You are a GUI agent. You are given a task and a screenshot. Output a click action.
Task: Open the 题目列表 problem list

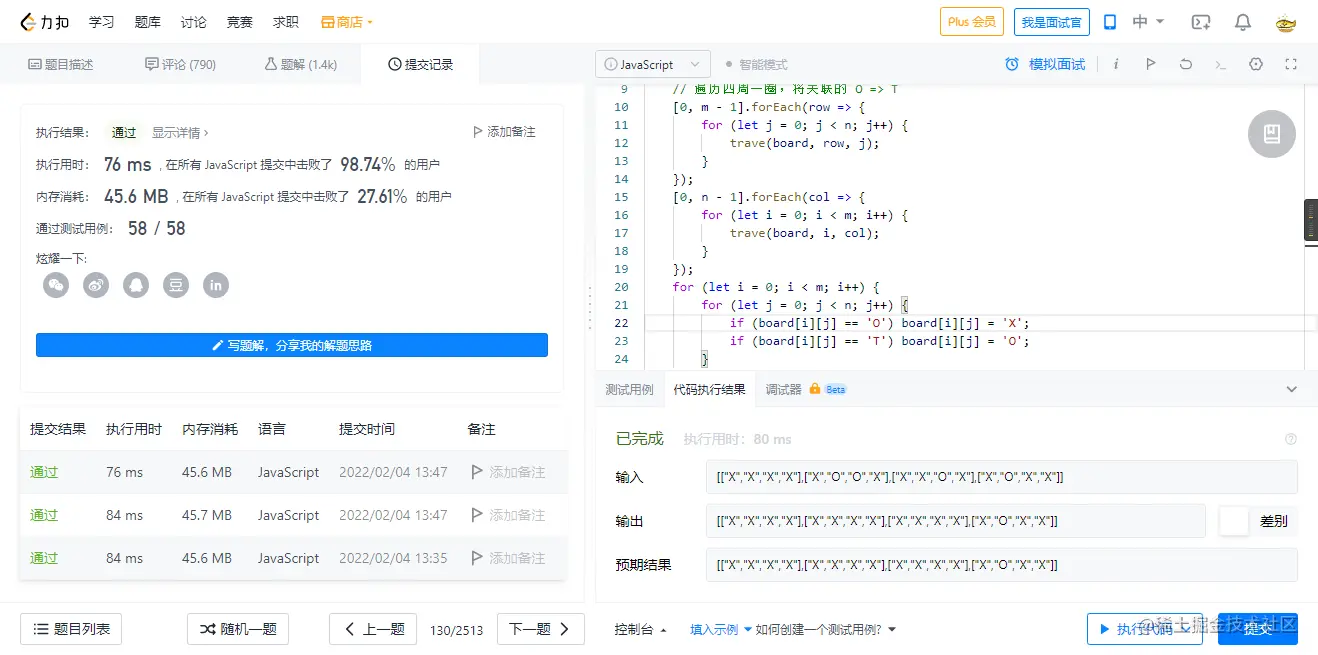71,629
